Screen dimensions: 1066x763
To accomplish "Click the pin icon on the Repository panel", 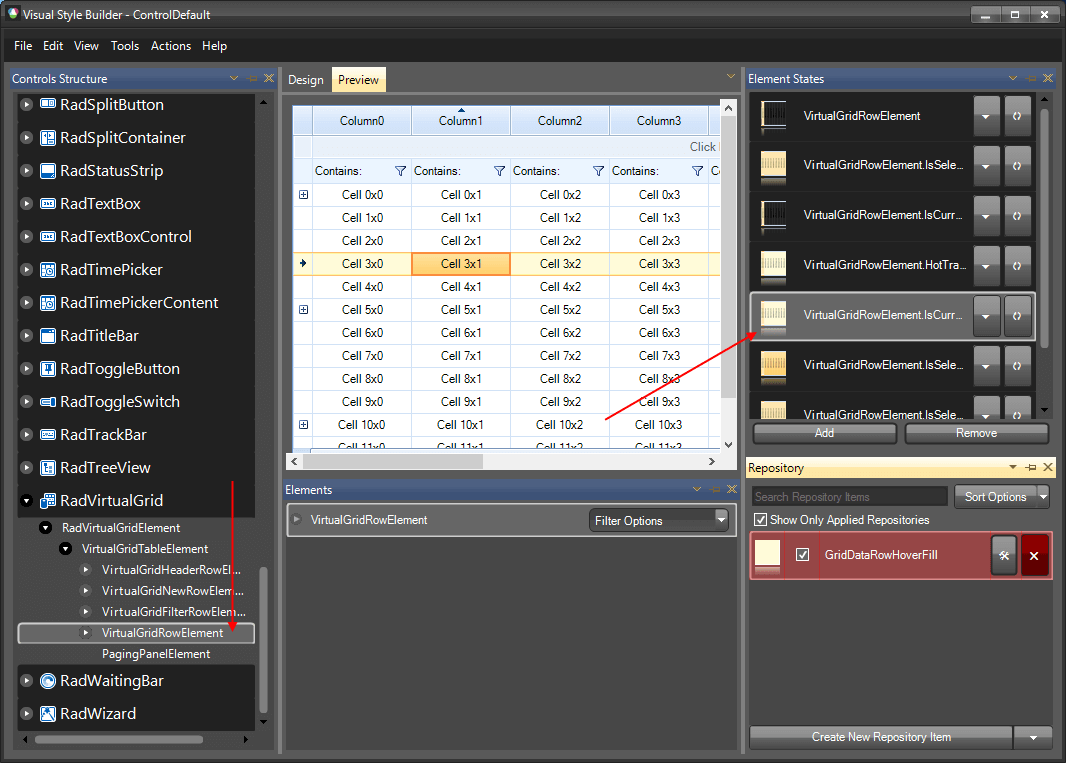I will [x=1030, y=467].
